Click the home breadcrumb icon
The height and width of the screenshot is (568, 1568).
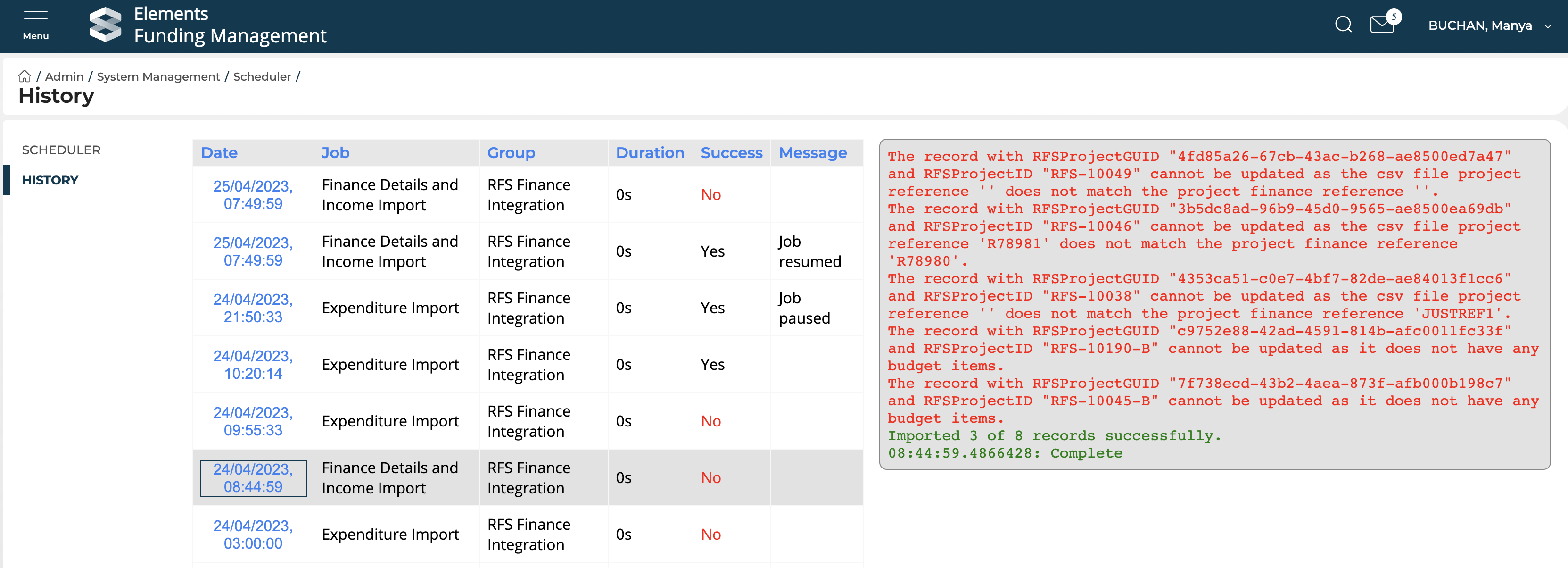[25, 76]
